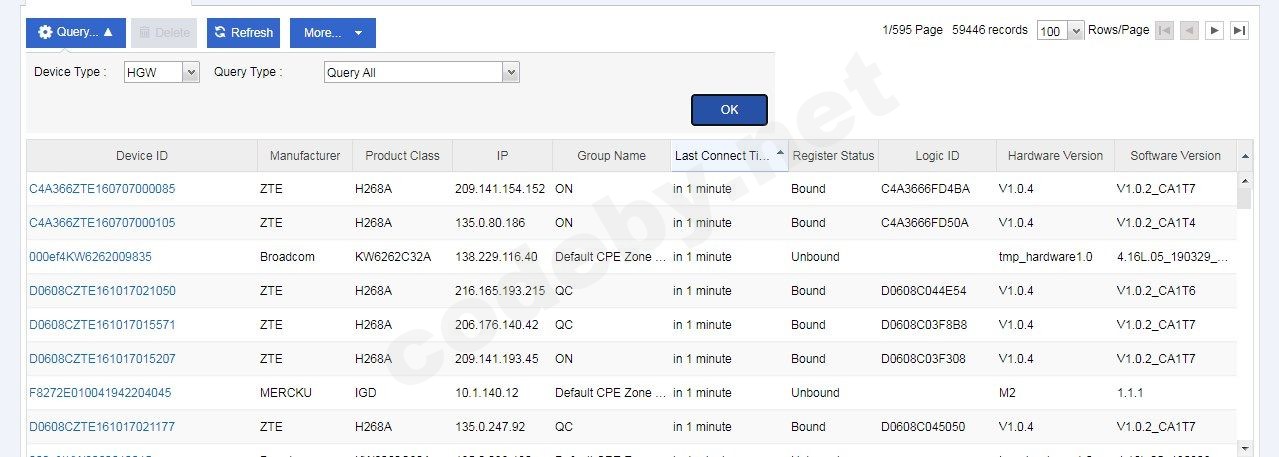Sort by Logic ID column header

tap(937, 156)
